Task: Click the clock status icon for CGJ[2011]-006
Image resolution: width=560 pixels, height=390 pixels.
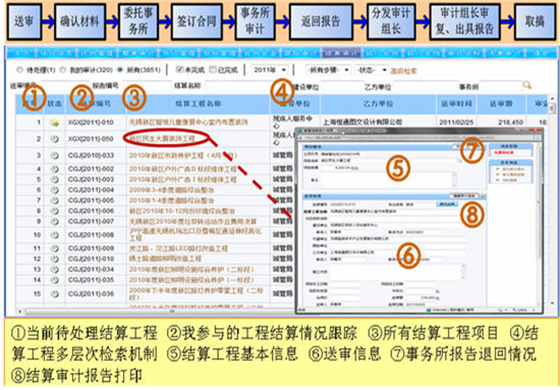Action: coord(54,211)
